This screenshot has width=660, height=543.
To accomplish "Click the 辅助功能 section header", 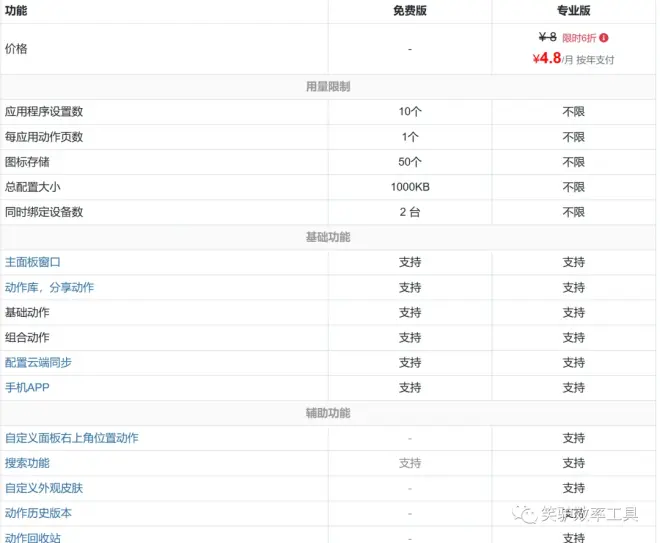I will 327,413.
